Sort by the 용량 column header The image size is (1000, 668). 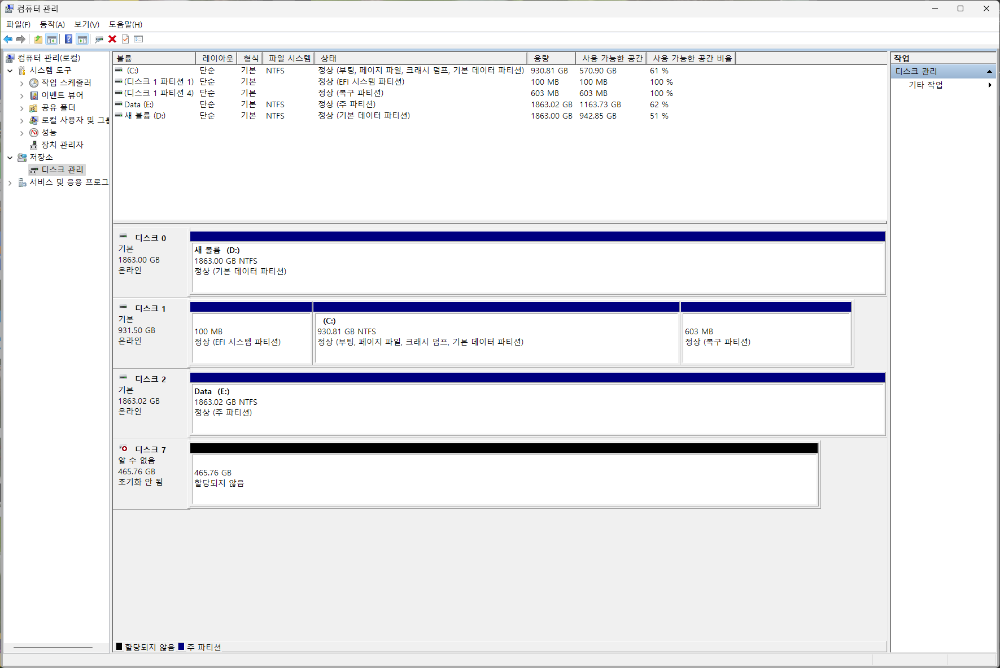[x=552, y=58]
